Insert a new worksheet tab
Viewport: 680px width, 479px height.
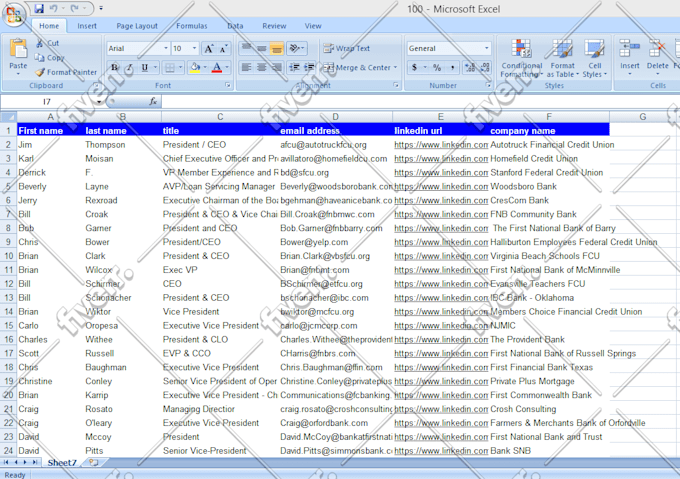pos(94,463)
